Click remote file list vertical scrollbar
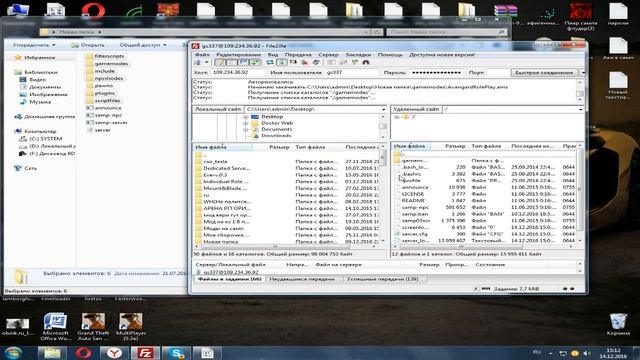 [580, 193]
